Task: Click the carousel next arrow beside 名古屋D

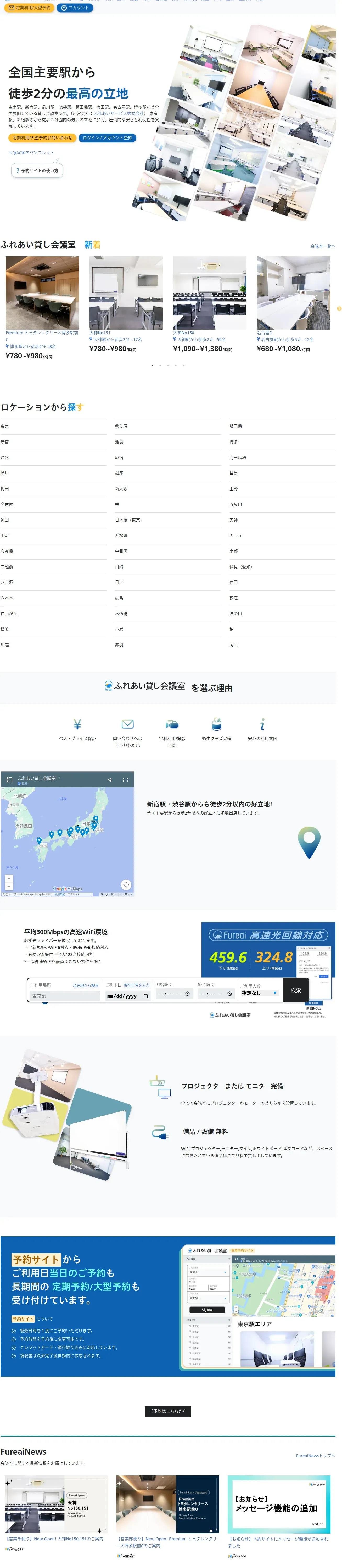Action: click(x=339, y=309)
